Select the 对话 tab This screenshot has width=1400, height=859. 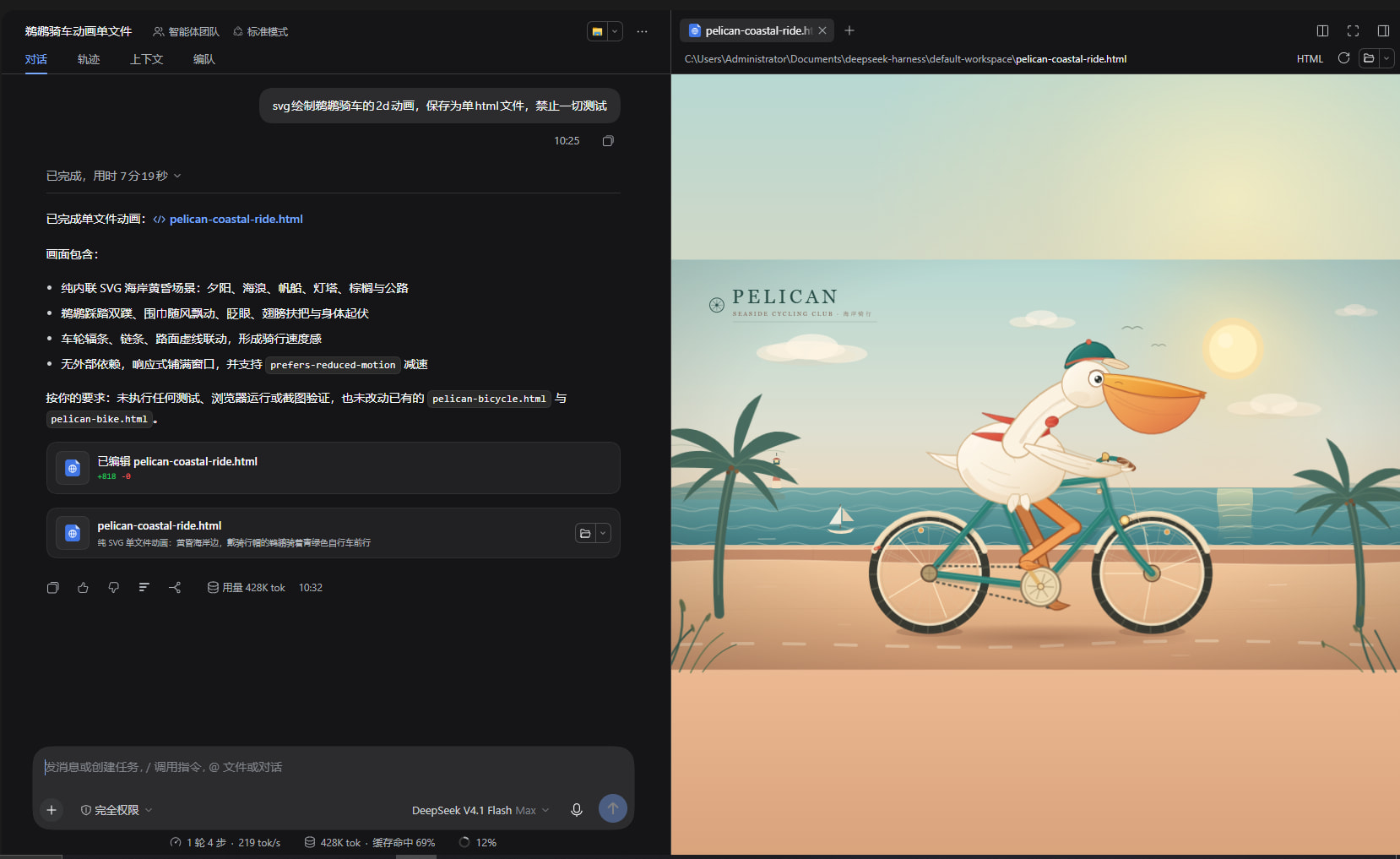point(36,59)
